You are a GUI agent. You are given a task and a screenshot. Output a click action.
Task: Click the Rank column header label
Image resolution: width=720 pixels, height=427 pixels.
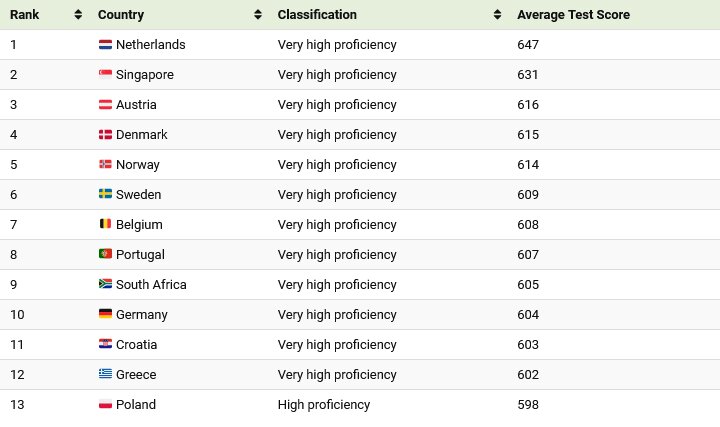25,15
